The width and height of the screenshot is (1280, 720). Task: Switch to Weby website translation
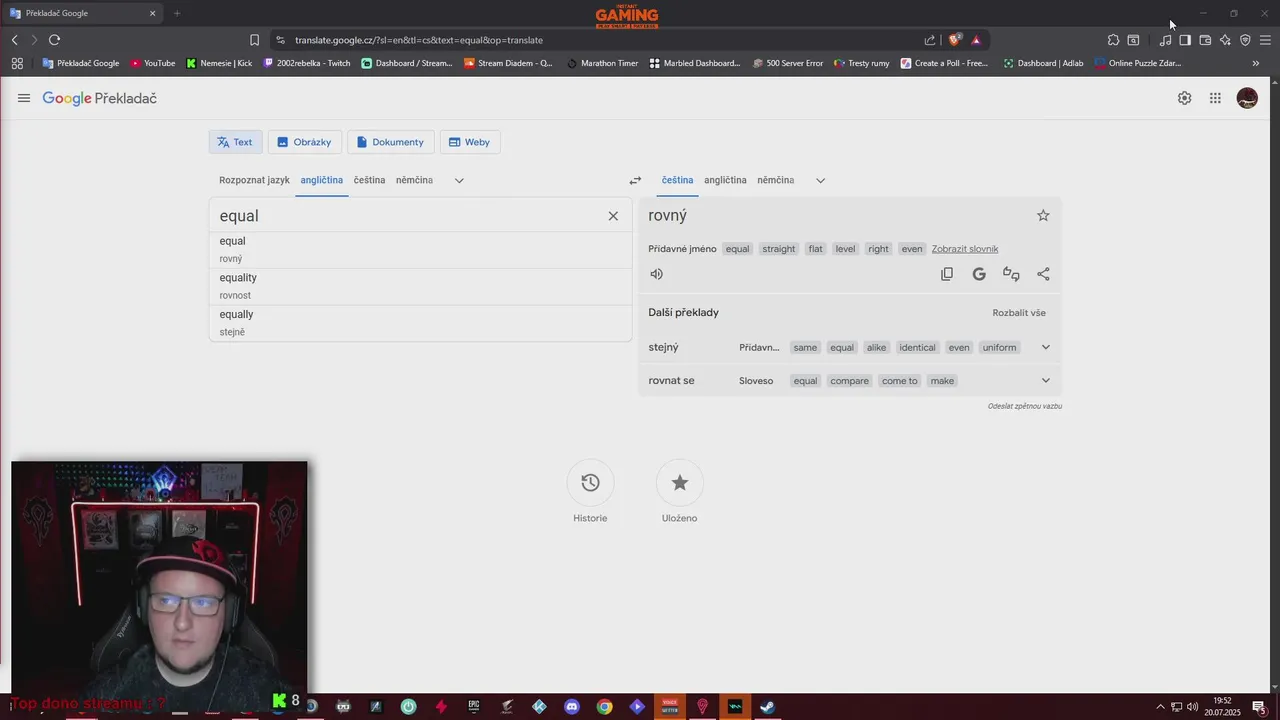469,142
